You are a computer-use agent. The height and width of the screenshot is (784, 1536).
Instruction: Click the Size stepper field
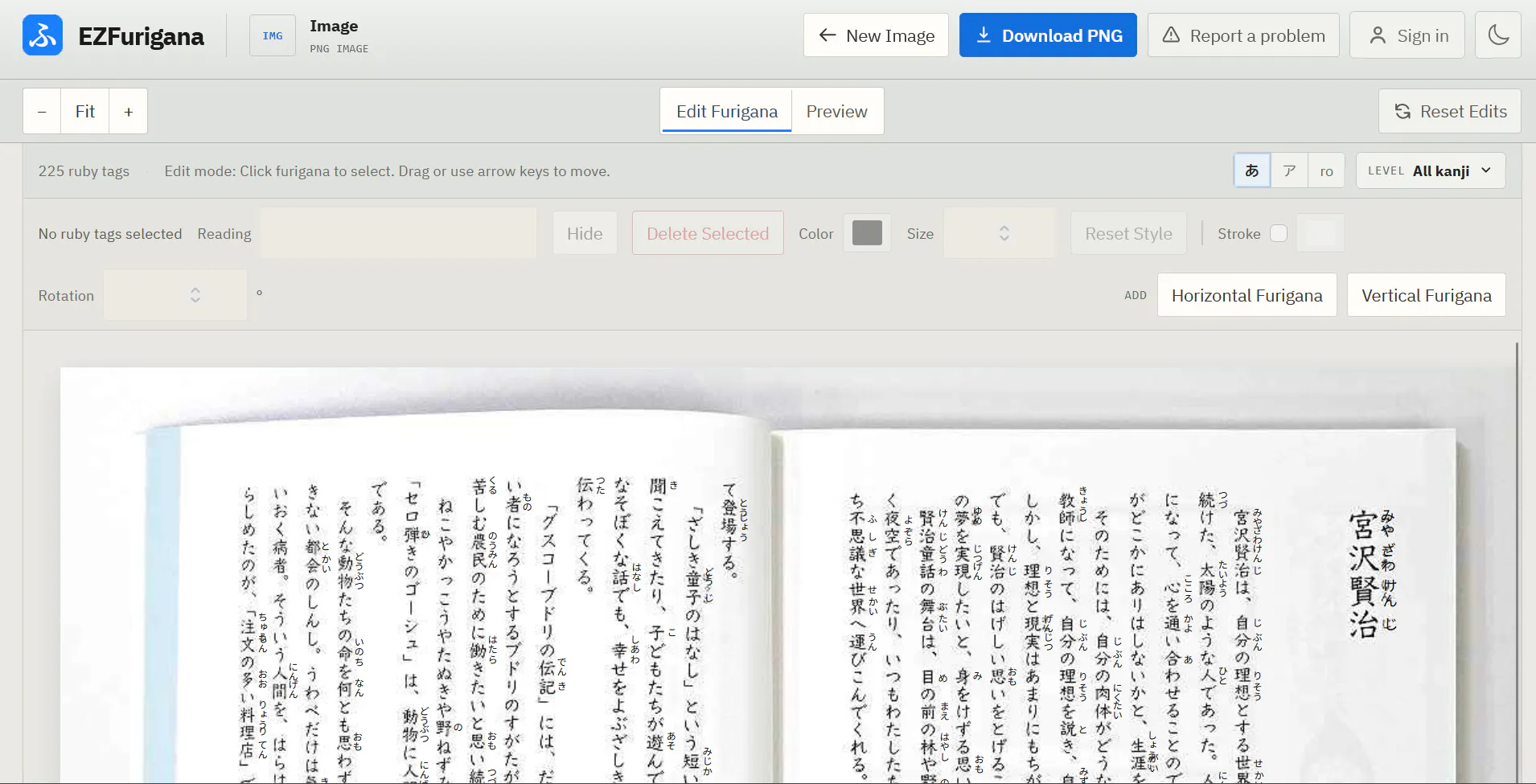click(x=999, y=233)
